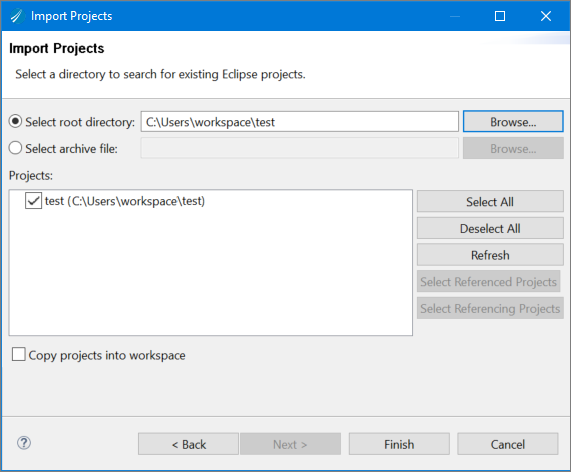The width and height of the screenshot is (571, 472).
Task: Go back with the Back button
Action: click(188, 444)
